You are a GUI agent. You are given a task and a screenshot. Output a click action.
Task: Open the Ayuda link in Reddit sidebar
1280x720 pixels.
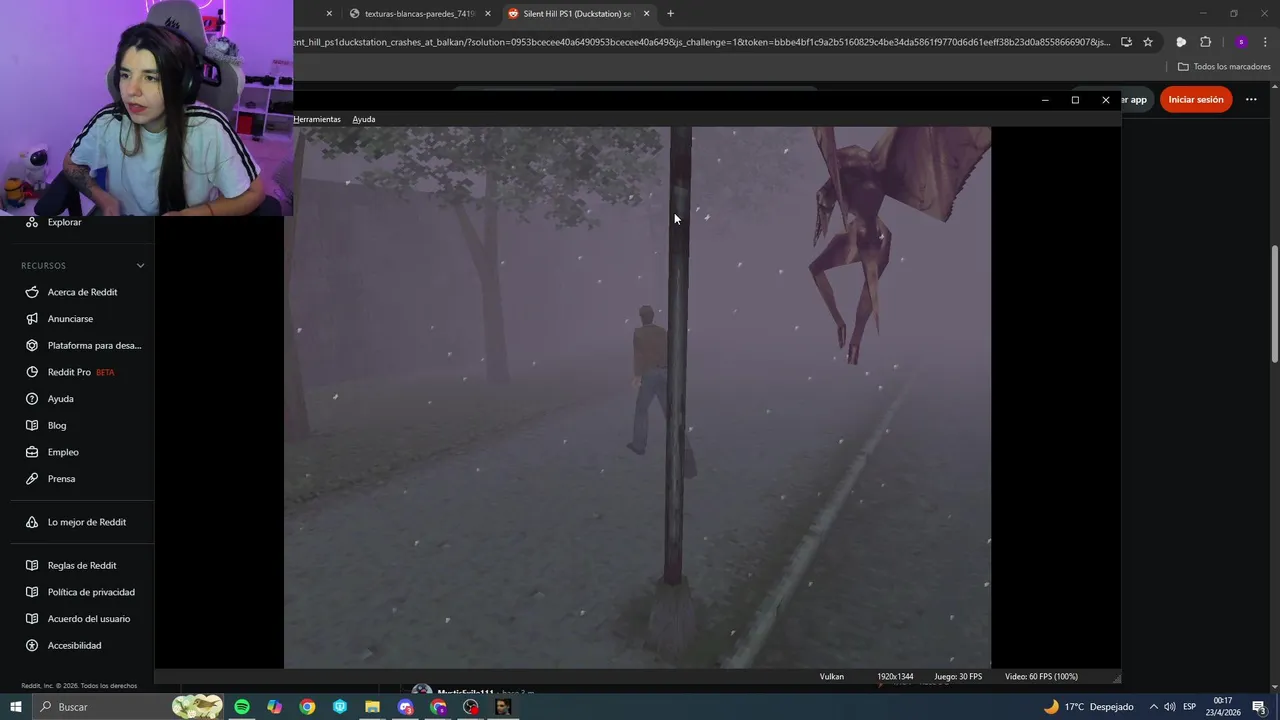click(60, 399)
